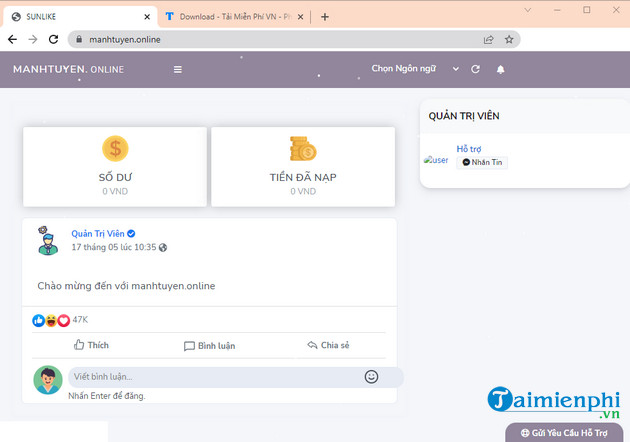Click the SỐ DƯ 0 VND value
Image resolution: width=630 pixels, height=442 pixels.
click(115, 191)
